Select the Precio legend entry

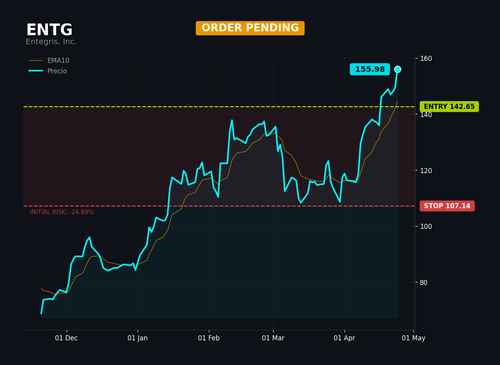48,71
